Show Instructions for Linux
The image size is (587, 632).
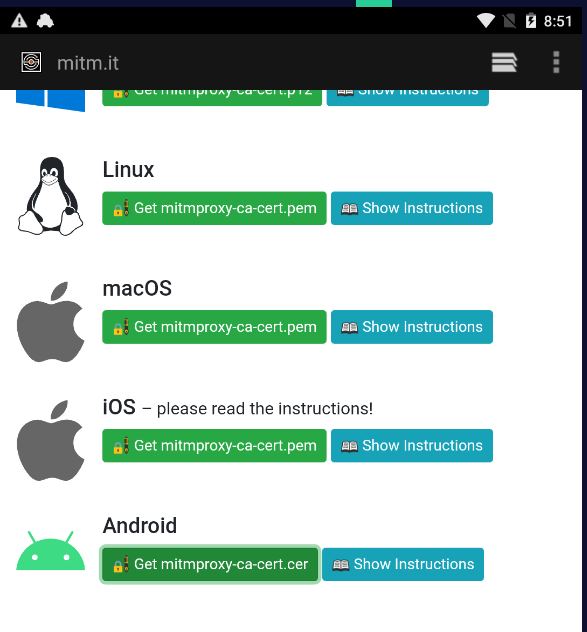(x=412, y=208)
